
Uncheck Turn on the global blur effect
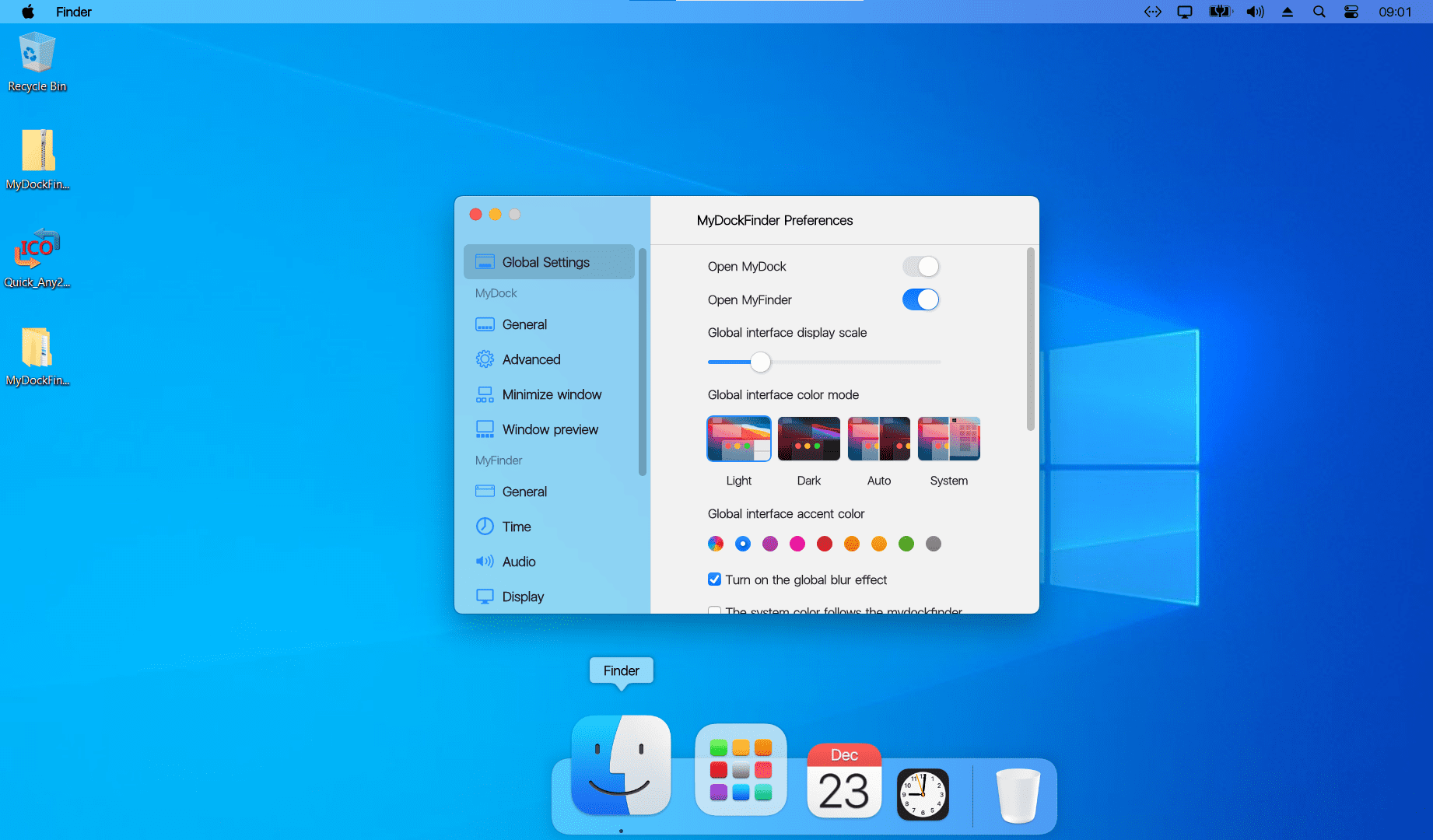714,579
